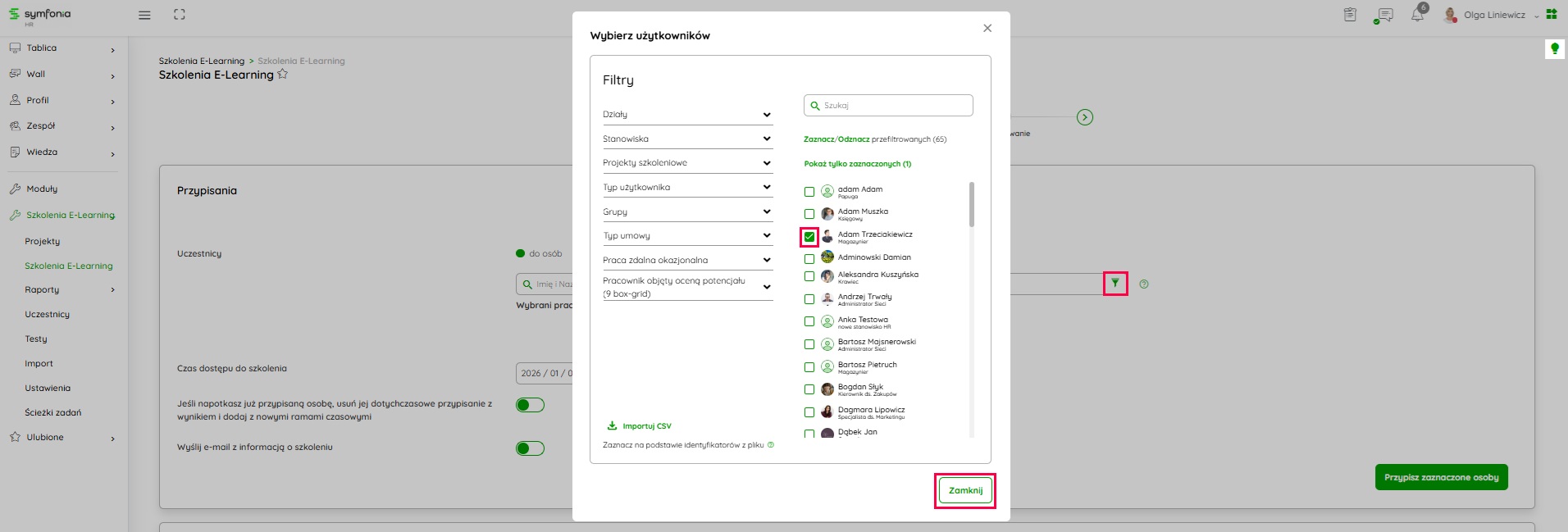Open the clipboard tasks icon
Screen dimensions: 1568x532
(1350, 15)
